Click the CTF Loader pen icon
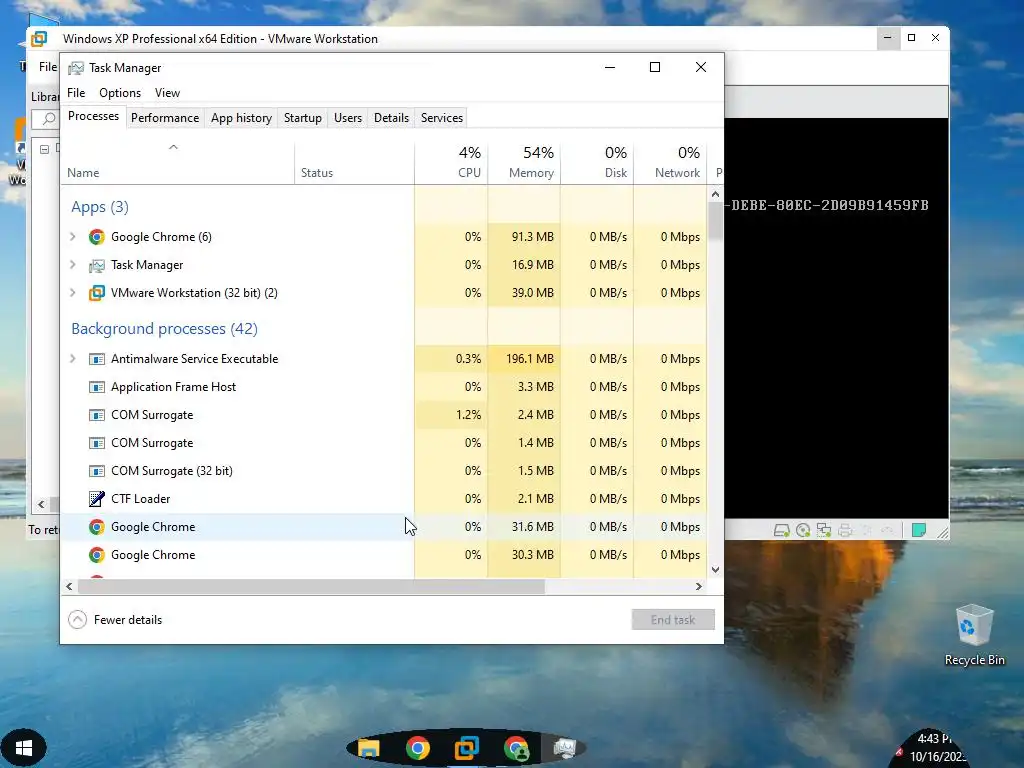The image size is (1024, 768). tap(97, 499)
